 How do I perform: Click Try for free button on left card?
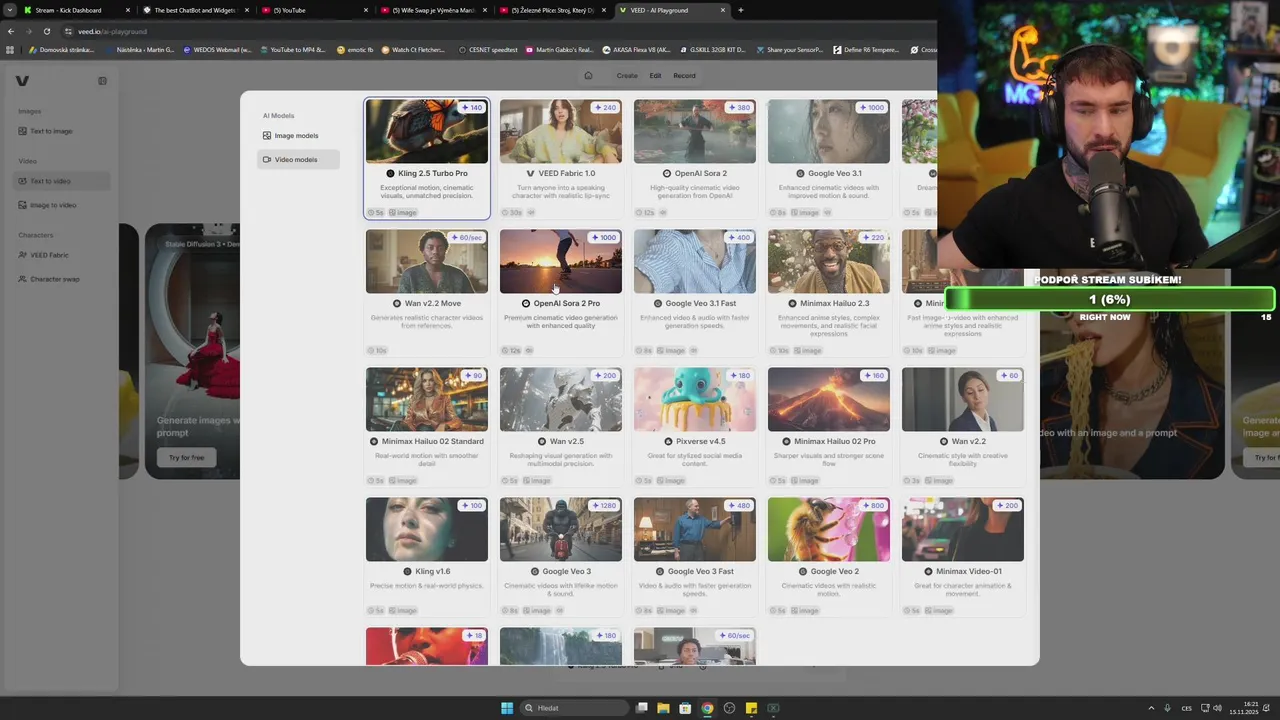click(x=186, y=458)
